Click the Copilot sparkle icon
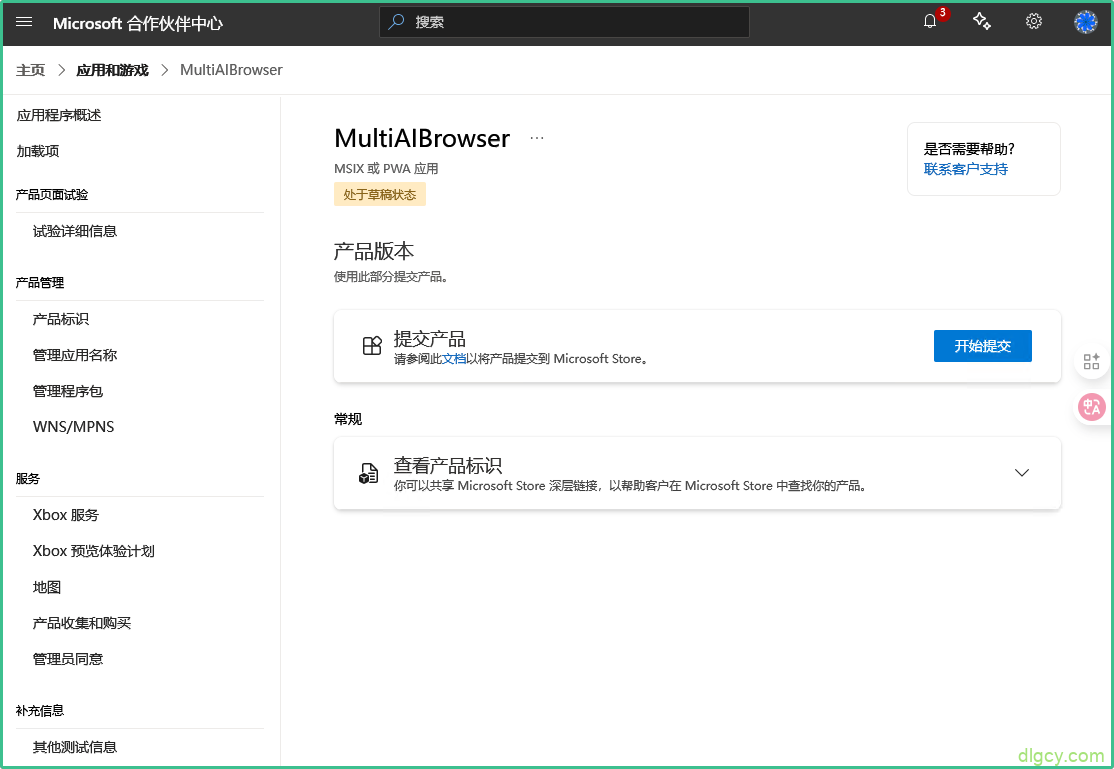Image resolution: width=1114 pixels, height=769 pixels. pos(982,22)
